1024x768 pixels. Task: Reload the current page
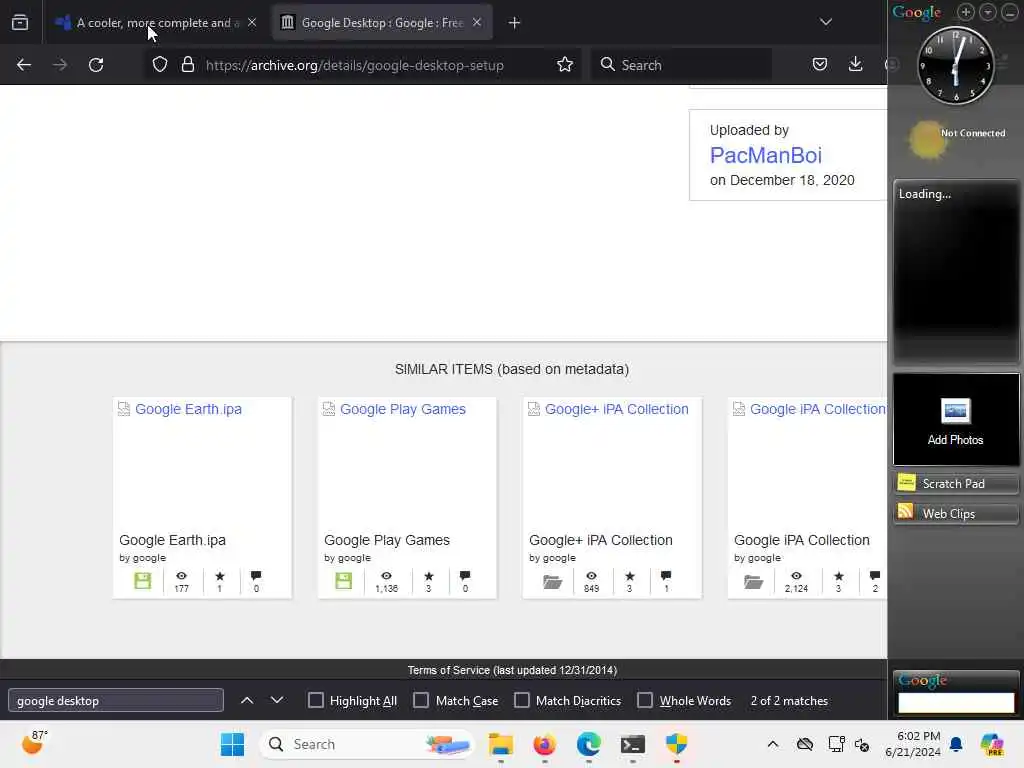(x=96, y=65)
